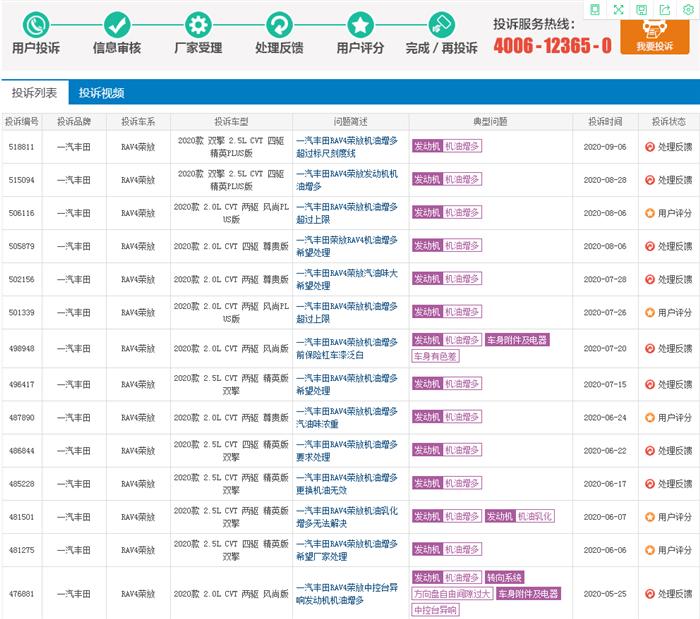Click the 用户投诉 phone icon
Screen dimensions: 700x619
[x=36, y=25]
